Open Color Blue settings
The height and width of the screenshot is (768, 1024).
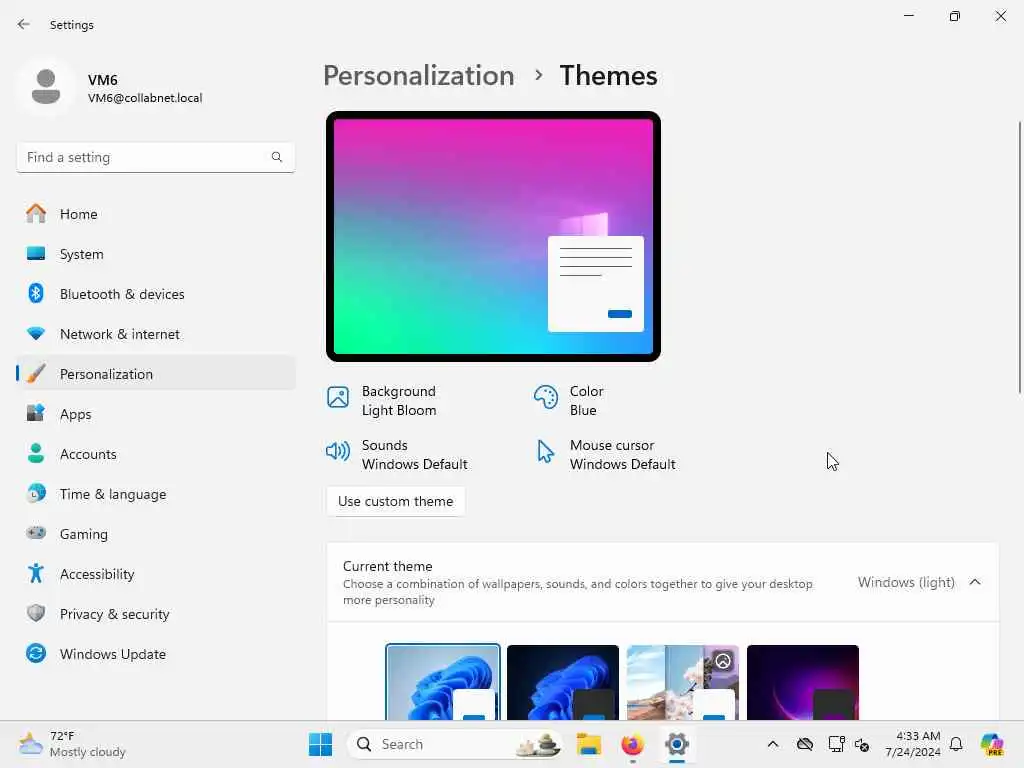point(569,400)
